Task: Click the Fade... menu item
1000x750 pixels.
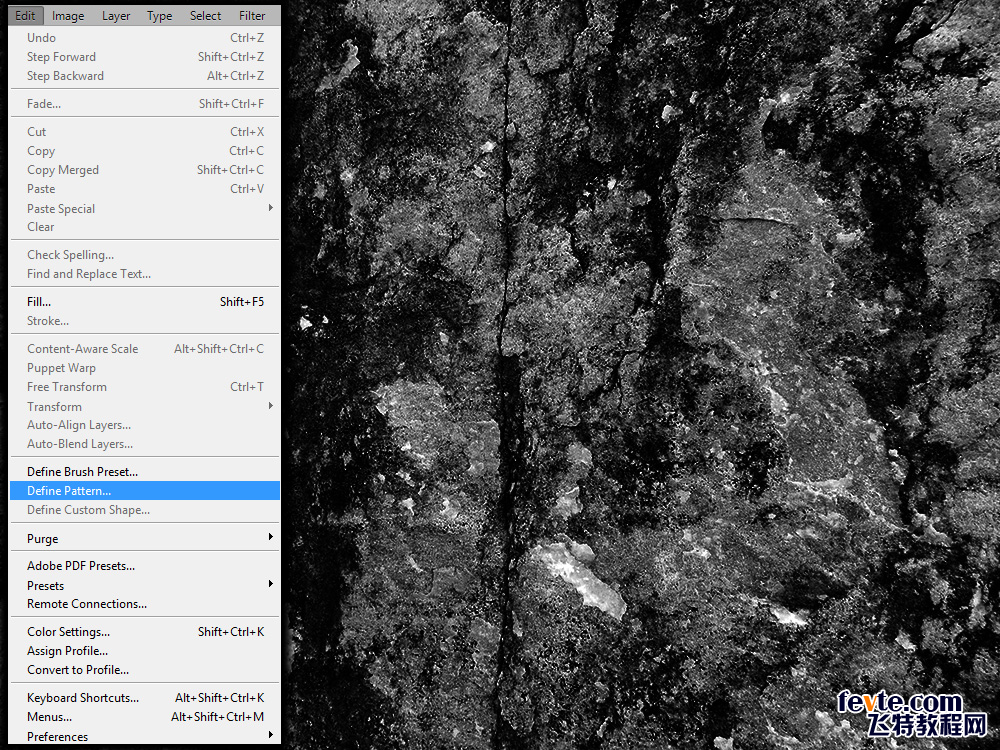Action: [x=145, y=104]
